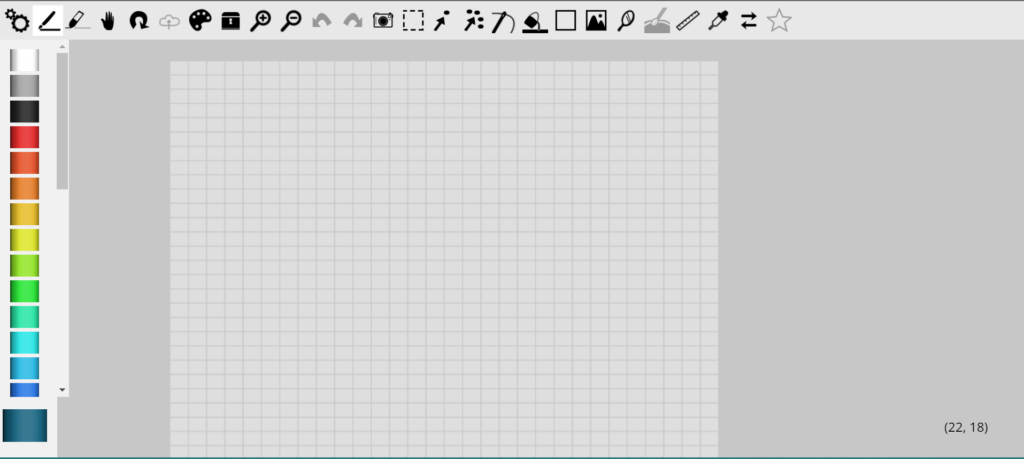Viewport: 1024px width, 459px height.
Task: Select the ruler measure tool
Action: pyautogui.click(x=687, y=21)
